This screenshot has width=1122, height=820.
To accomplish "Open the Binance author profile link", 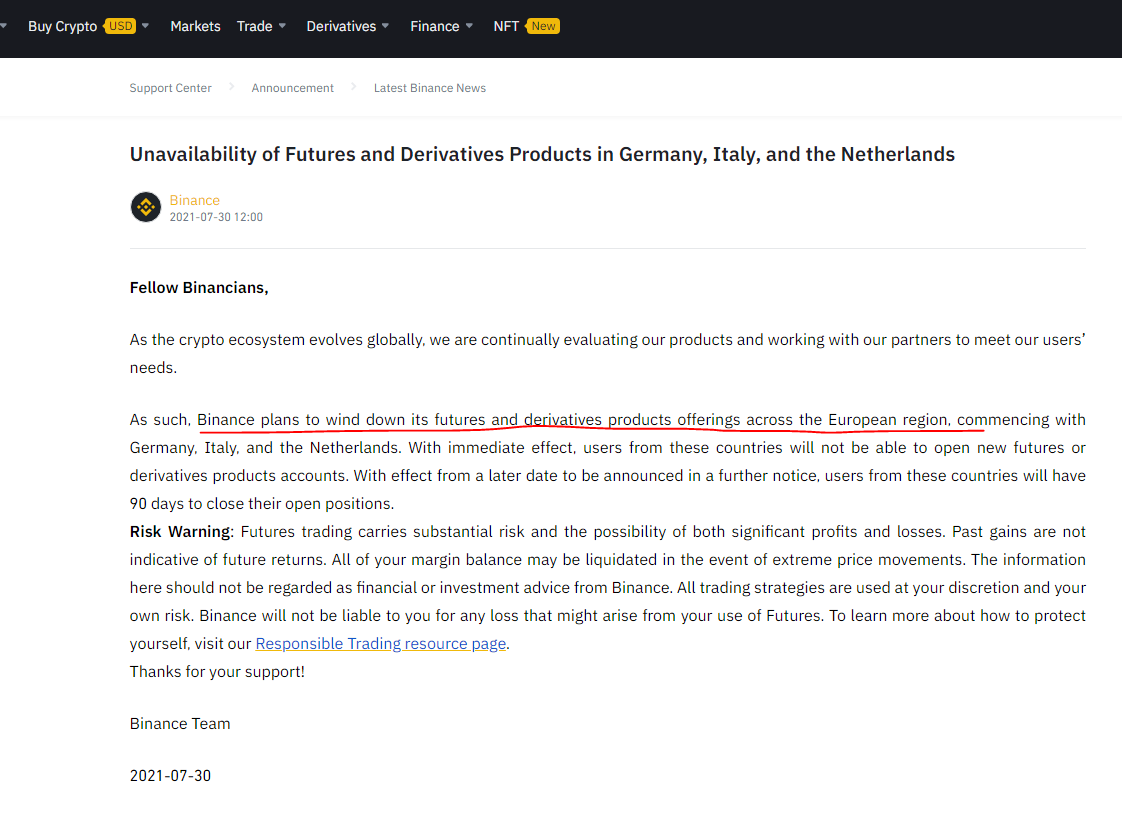I will click(194, 200).
